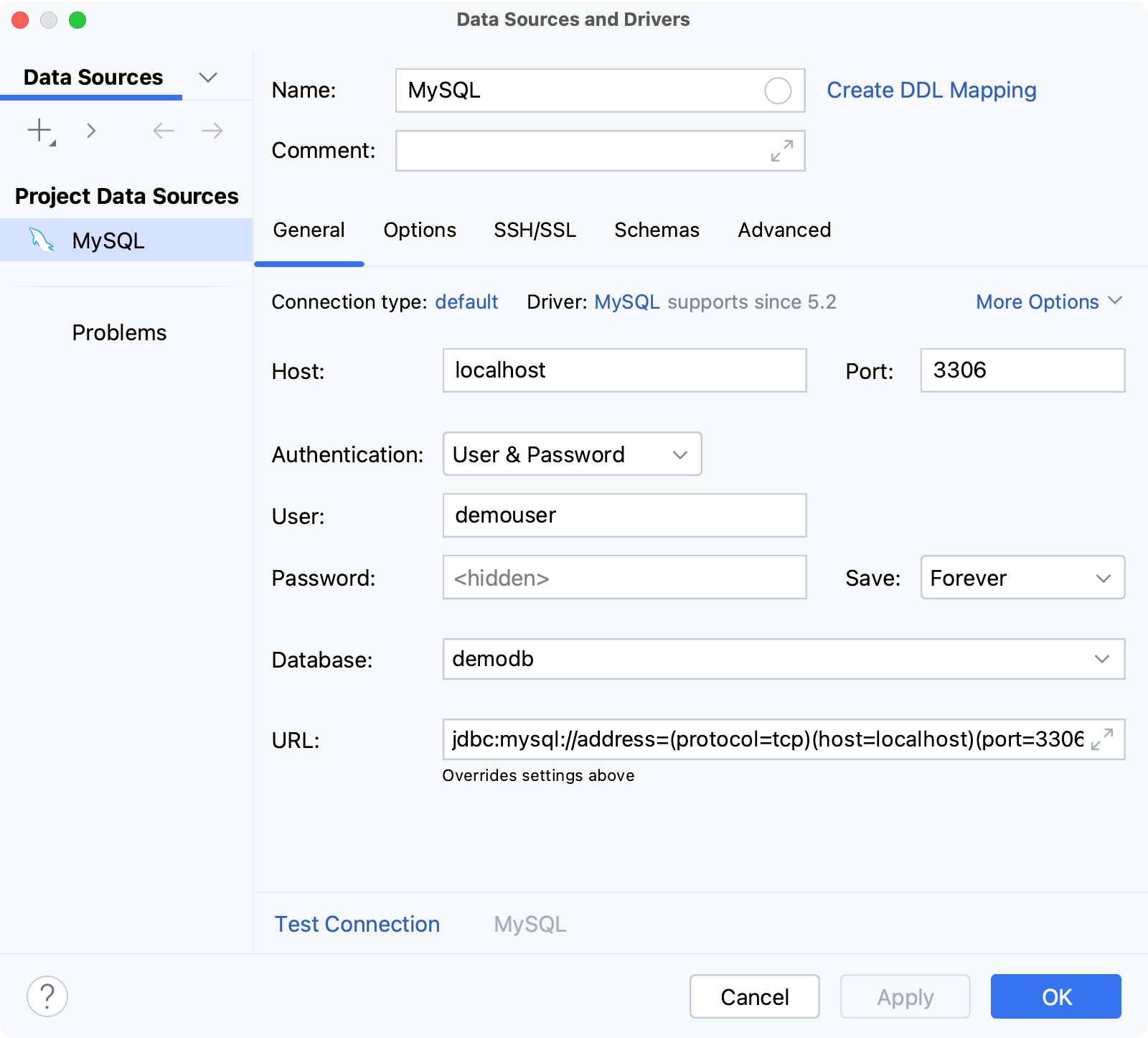1148x1038 pixels.
Task: Open the Authentication dropdown
Action: coord(679,454)
